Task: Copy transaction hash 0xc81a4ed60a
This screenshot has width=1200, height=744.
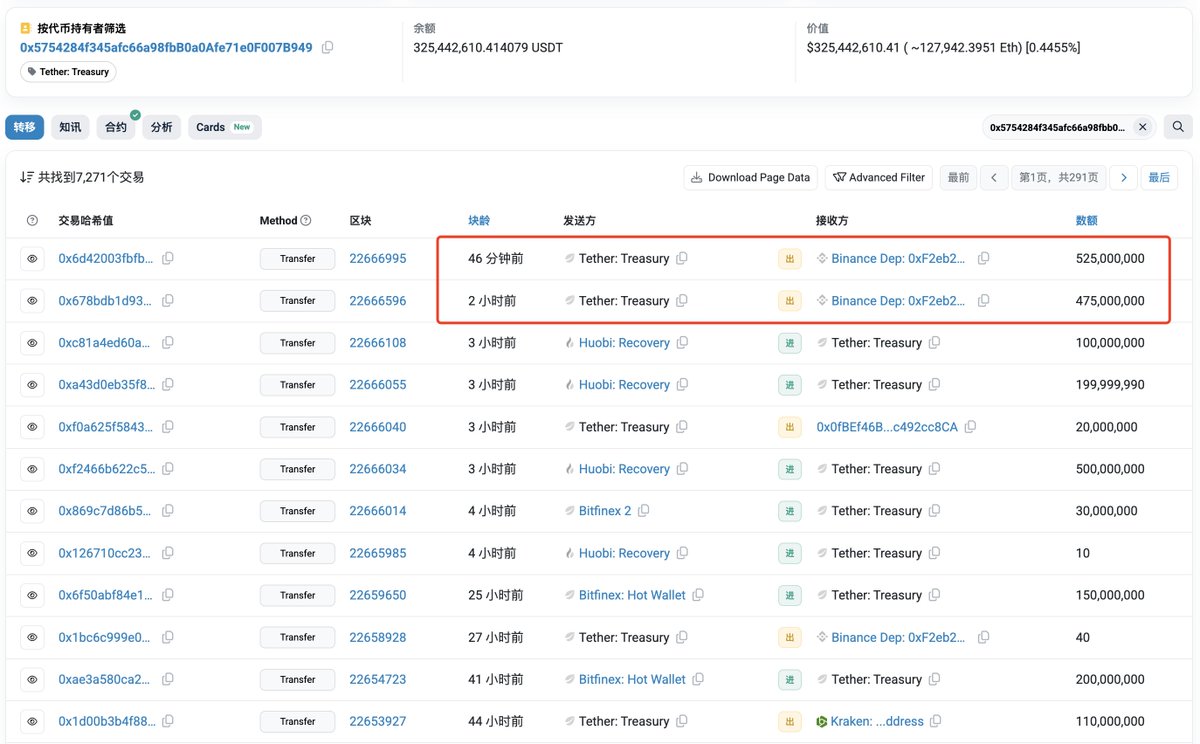Action: pyautogui.click(x=168, y=342)
